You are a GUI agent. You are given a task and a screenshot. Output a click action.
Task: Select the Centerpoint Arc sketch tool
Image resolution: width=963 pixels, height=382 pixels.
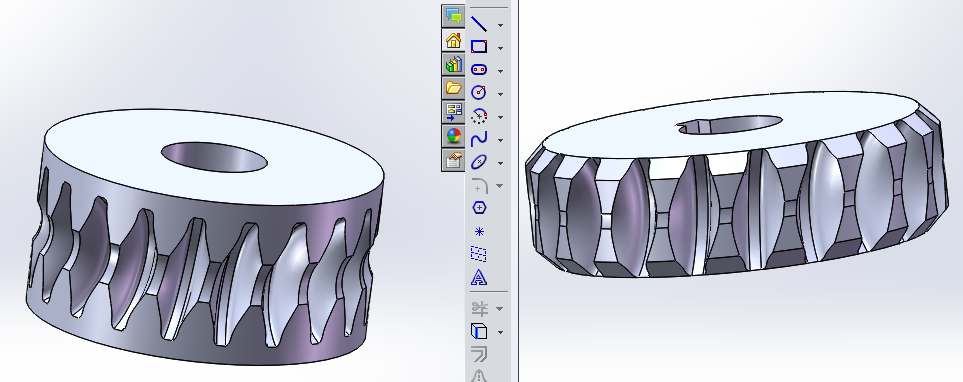479,115
